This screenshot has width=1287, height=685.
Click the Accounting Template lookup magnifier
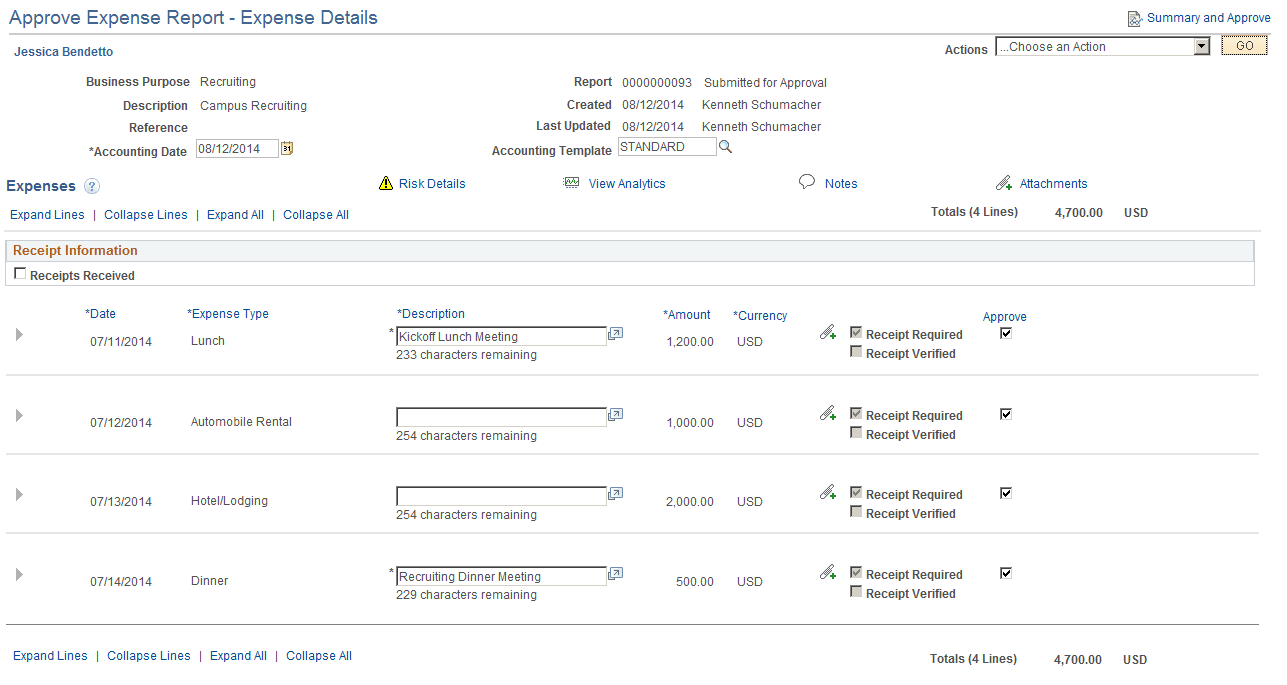724,146
